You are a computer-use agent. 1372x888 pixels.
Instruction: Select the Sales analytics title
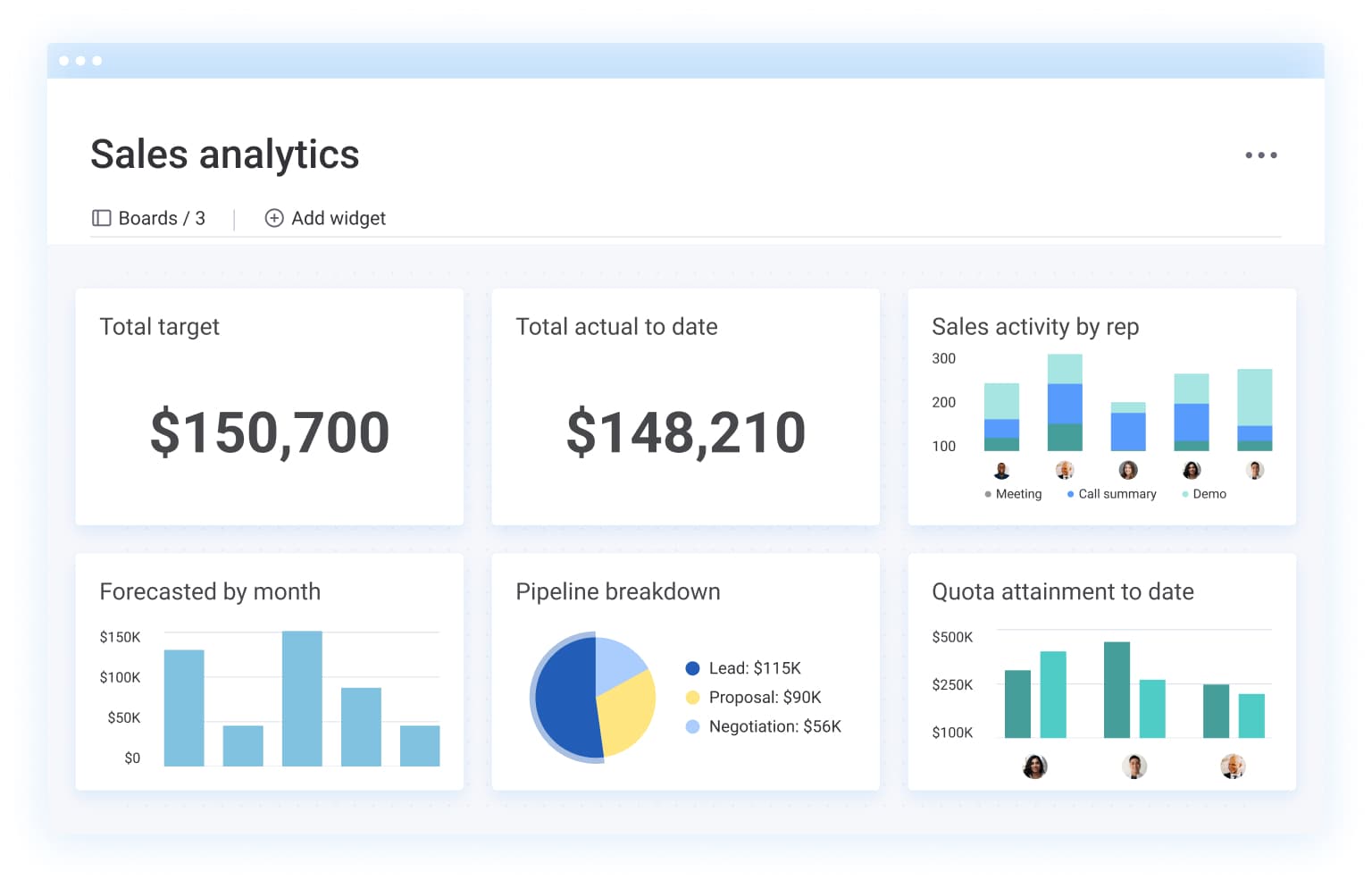pos(224,155)
